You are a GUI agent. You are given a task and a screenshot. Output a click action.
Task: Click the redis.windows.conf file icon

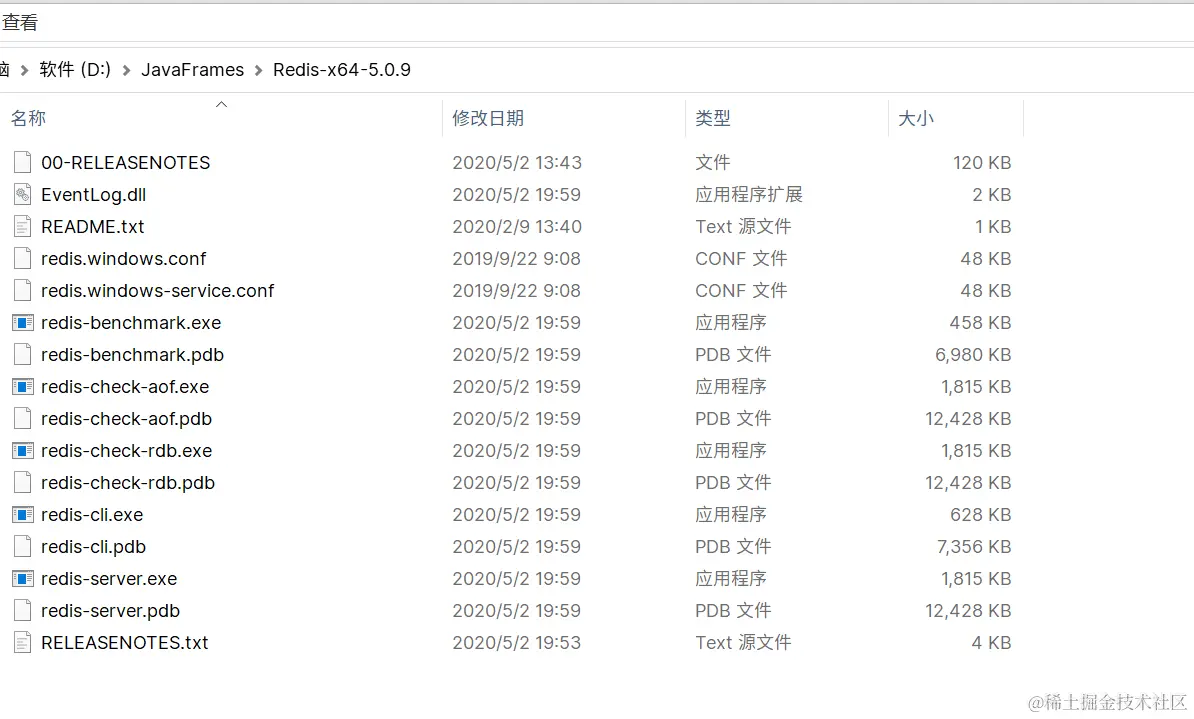[x=23, y=258]
